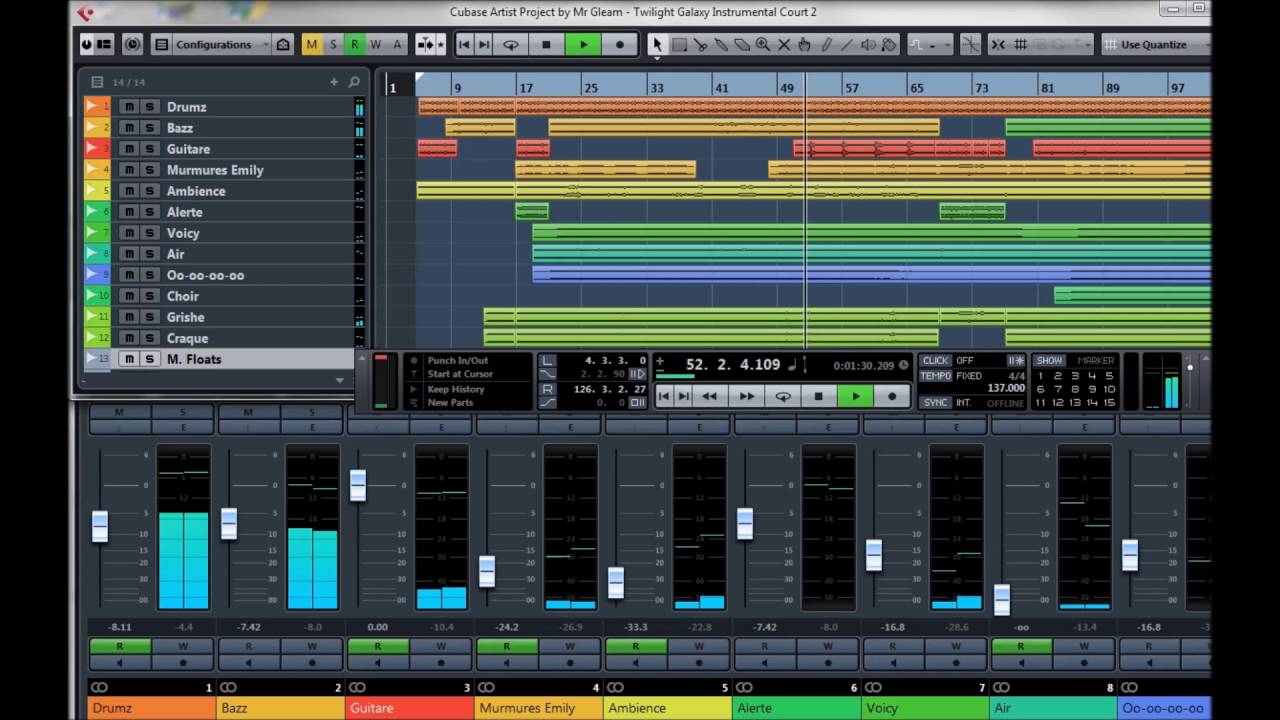
Task: Mute the Choir track
Action: [128, 296]
